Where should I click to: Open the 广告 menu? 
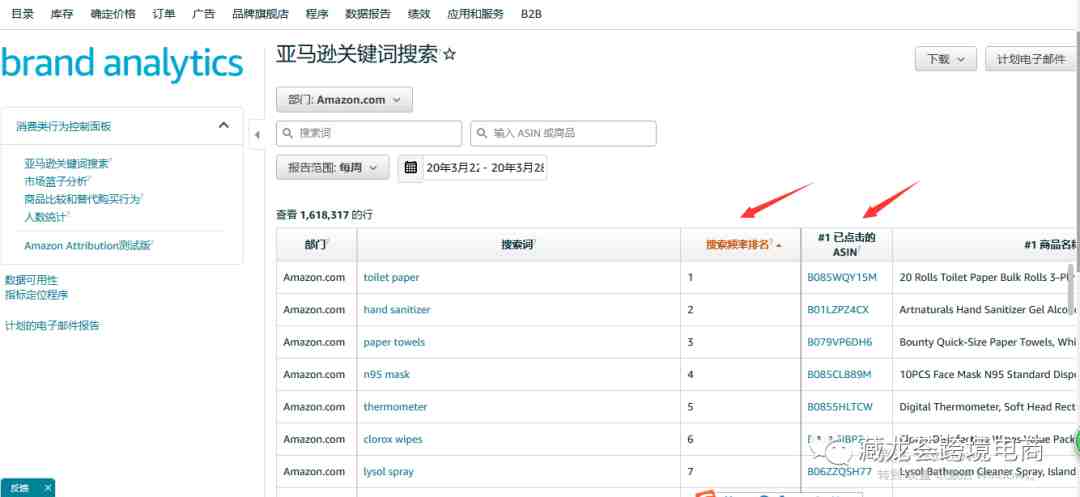(x=204, y=14)
